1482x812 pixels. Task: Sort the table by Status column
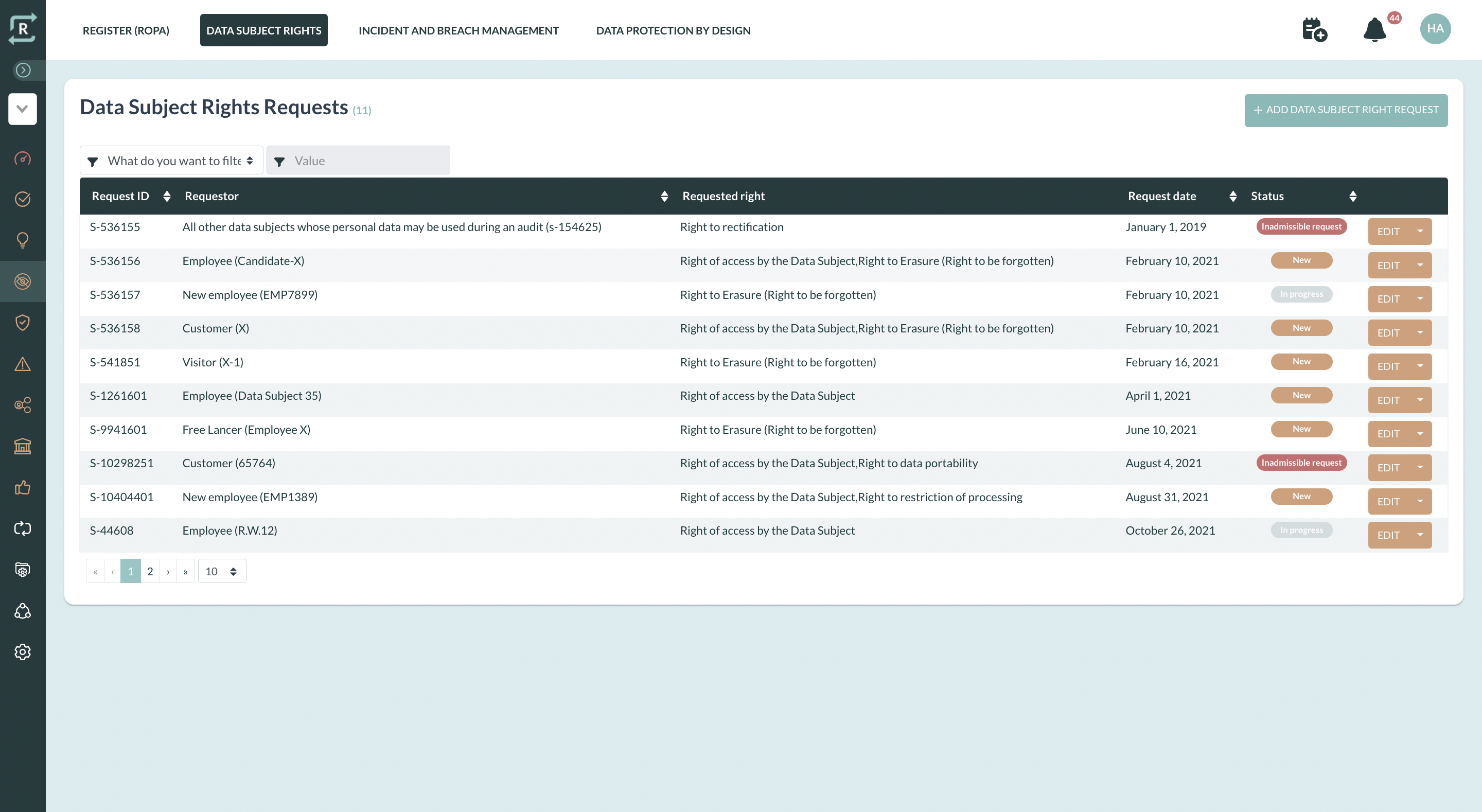(1353, 196)
